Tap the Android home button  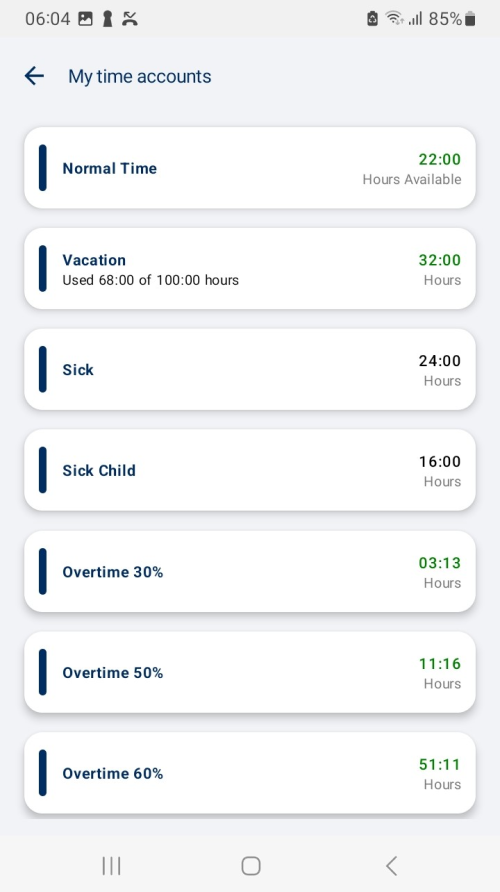tap(251, 866)
